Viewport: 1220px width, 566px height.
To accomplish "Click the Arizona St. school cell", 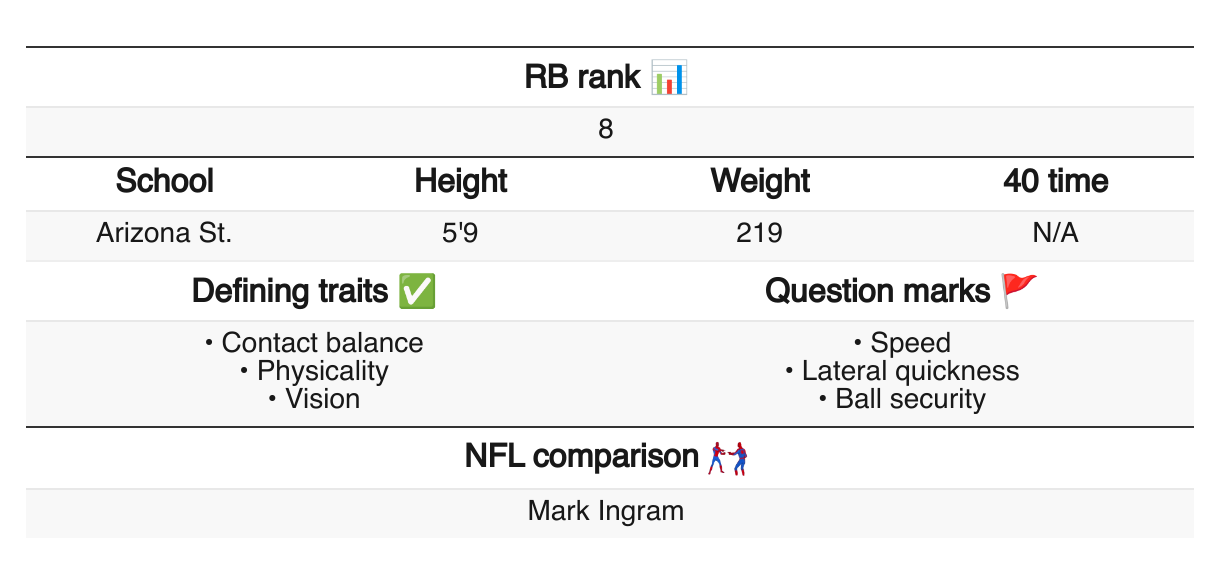I will (x=165, y=234).
